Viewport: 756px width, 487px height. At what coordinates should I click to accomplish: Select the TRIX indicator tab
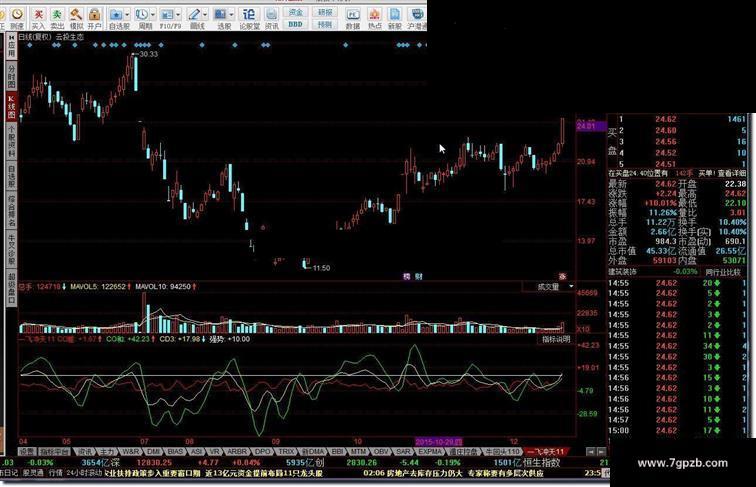[x=286, y=452]
